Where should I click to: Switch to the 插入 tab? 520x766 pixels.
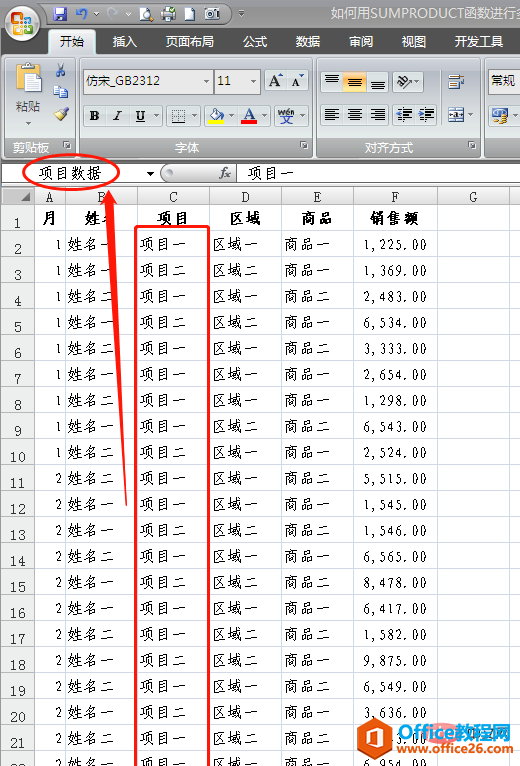tap(125, 42)
